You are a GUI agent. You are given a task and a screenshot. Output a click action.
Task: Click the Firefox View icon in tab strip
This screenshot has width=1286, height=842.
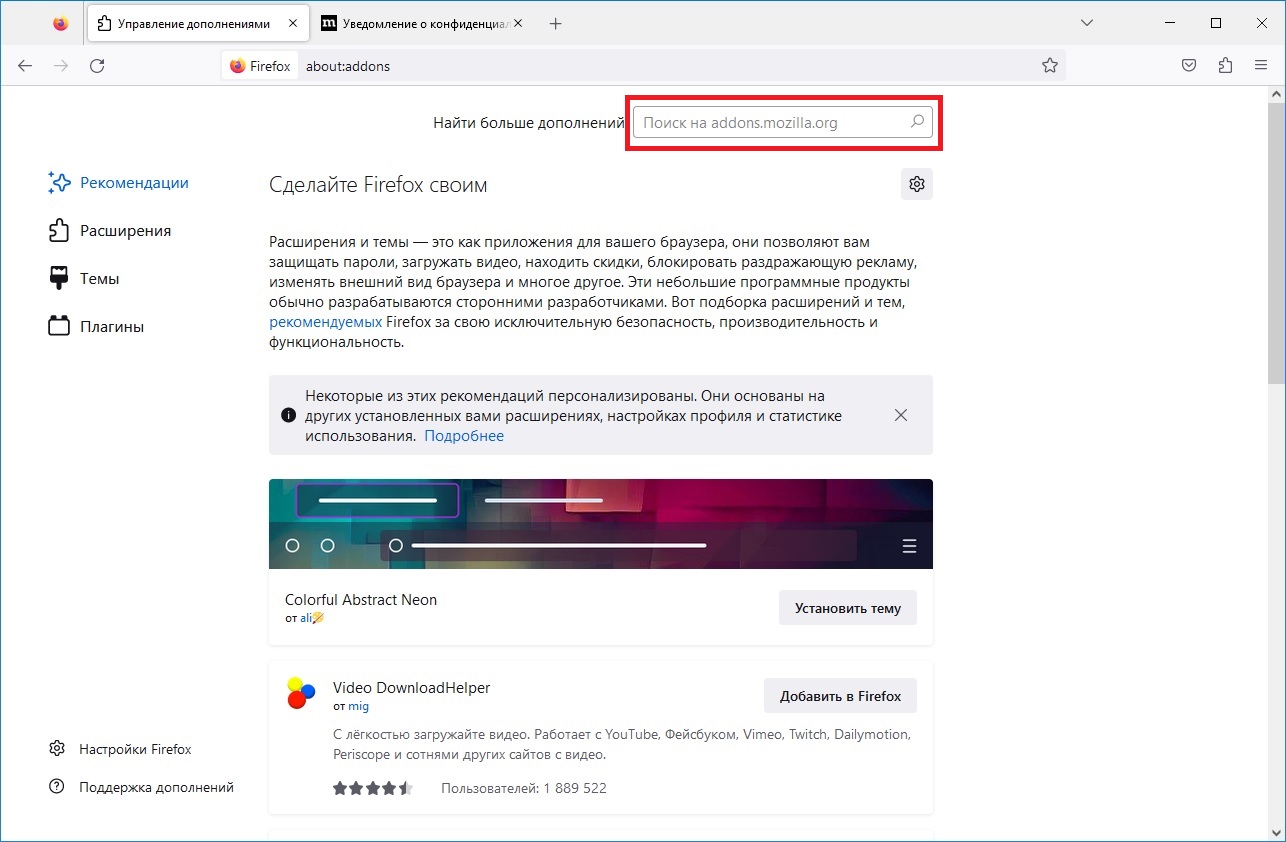click(x=61, y=23)
